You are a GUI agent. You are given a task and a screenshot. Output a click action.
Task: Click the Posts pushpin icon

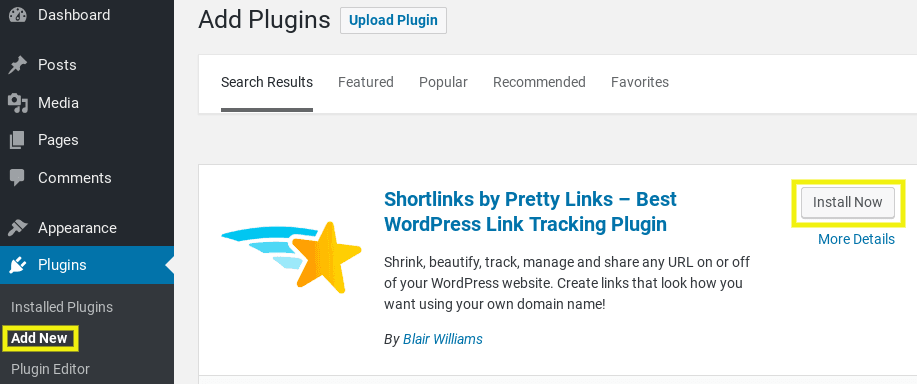coord(18,65)
